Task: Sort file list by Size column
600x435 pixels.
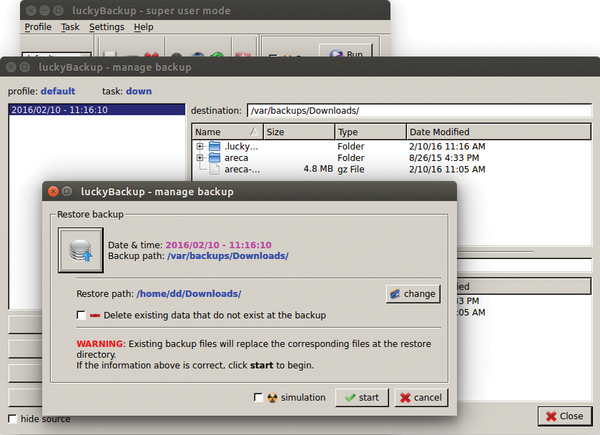Action: coord(299,132)
